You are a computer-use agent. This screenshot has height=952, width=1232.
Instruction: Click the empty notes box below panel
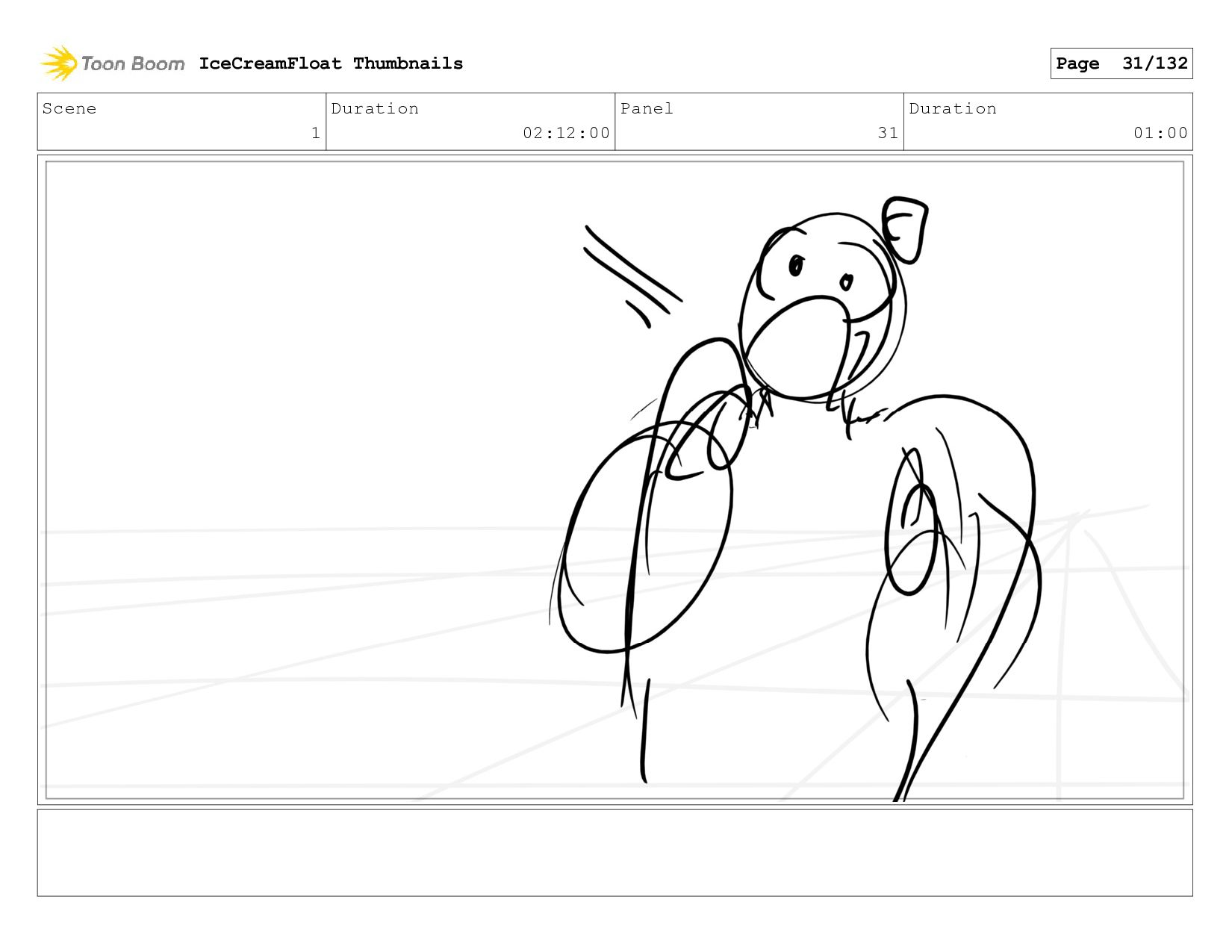[x=615, y=853]
